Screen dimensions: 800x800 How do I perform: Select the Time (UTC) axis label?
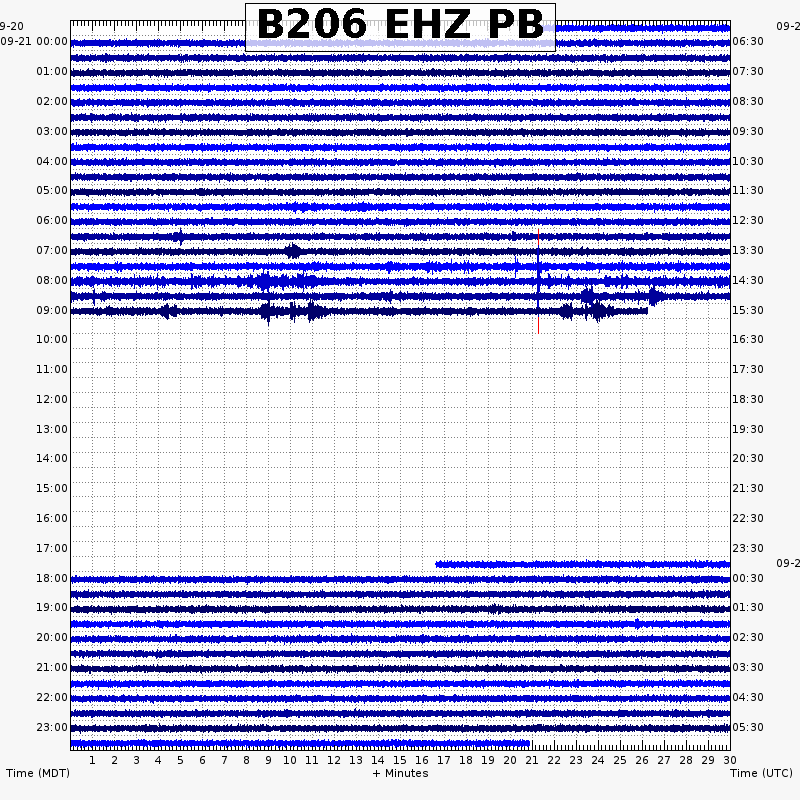tap(761, 773)
